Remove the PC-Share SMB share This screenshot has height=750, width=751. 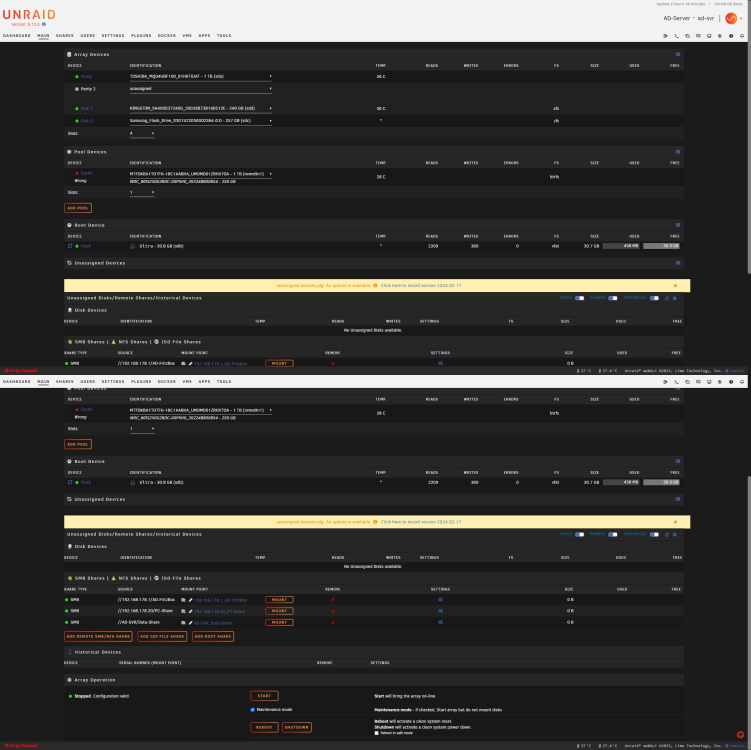click(333, 611)
